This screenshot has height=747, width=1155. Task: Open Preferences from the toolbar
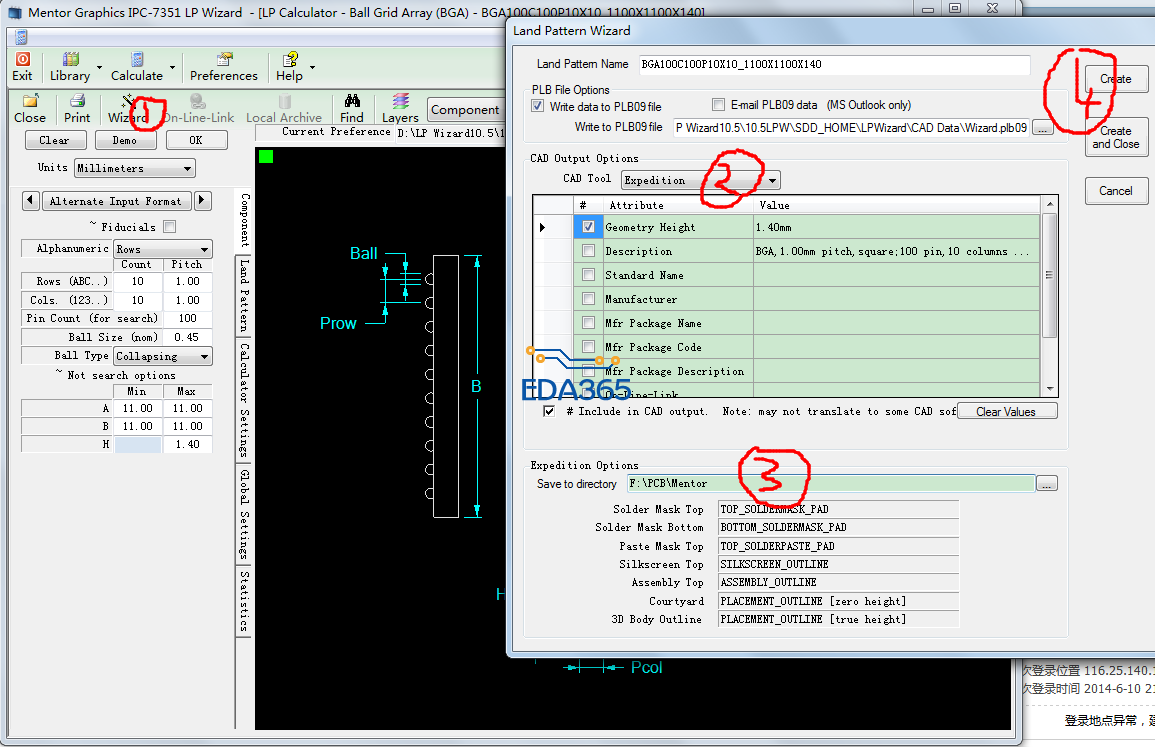point(224,66)
